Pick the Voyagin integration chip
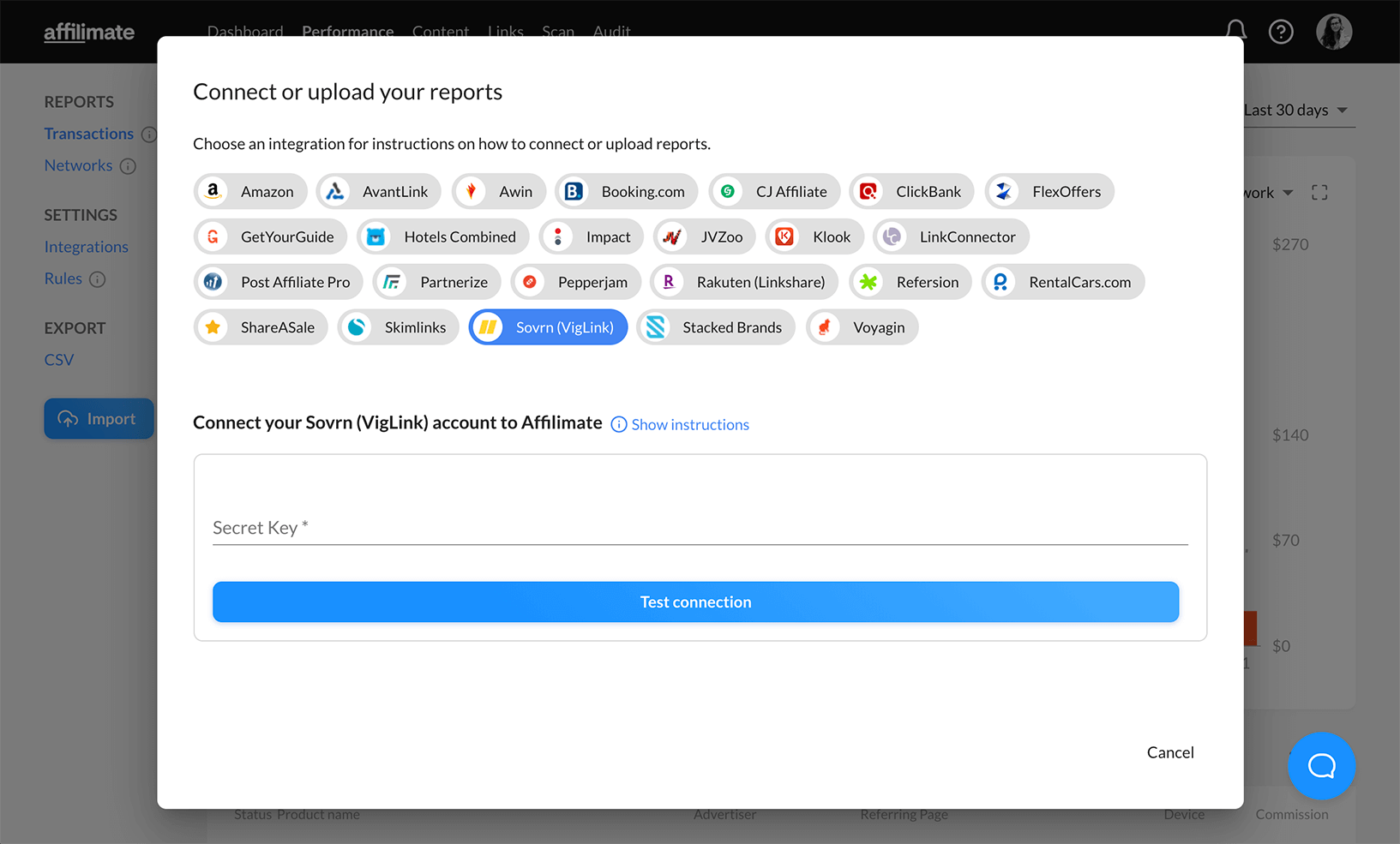Screen dimensions: 1400x844 [x=862, y=327]
